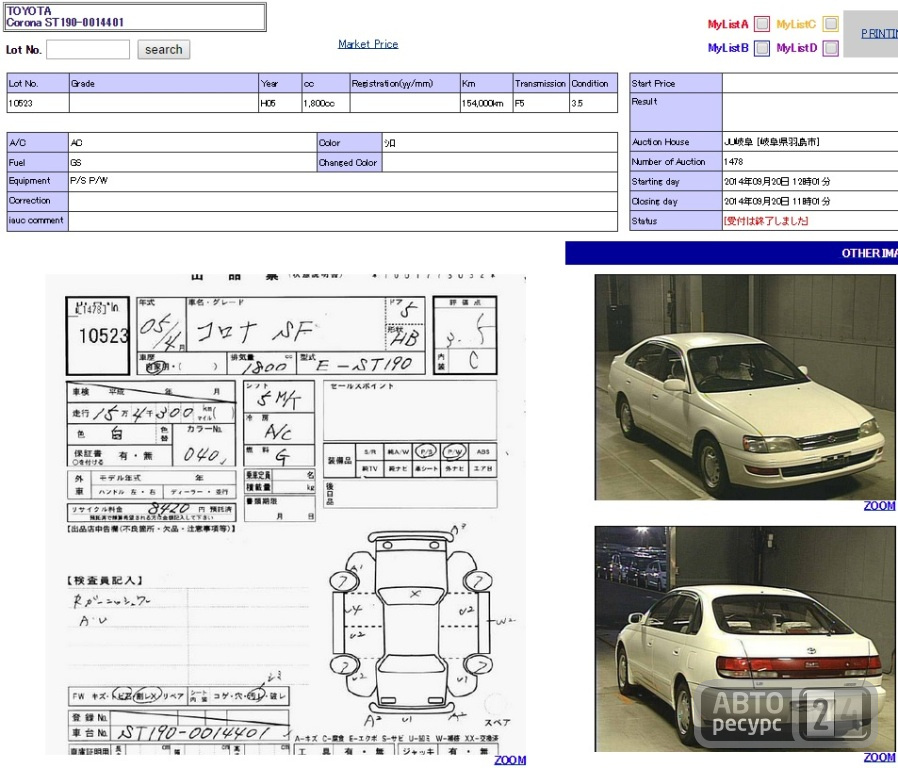Open the auction sheet image
The image size is (898, 768).
tap(285, 514)
